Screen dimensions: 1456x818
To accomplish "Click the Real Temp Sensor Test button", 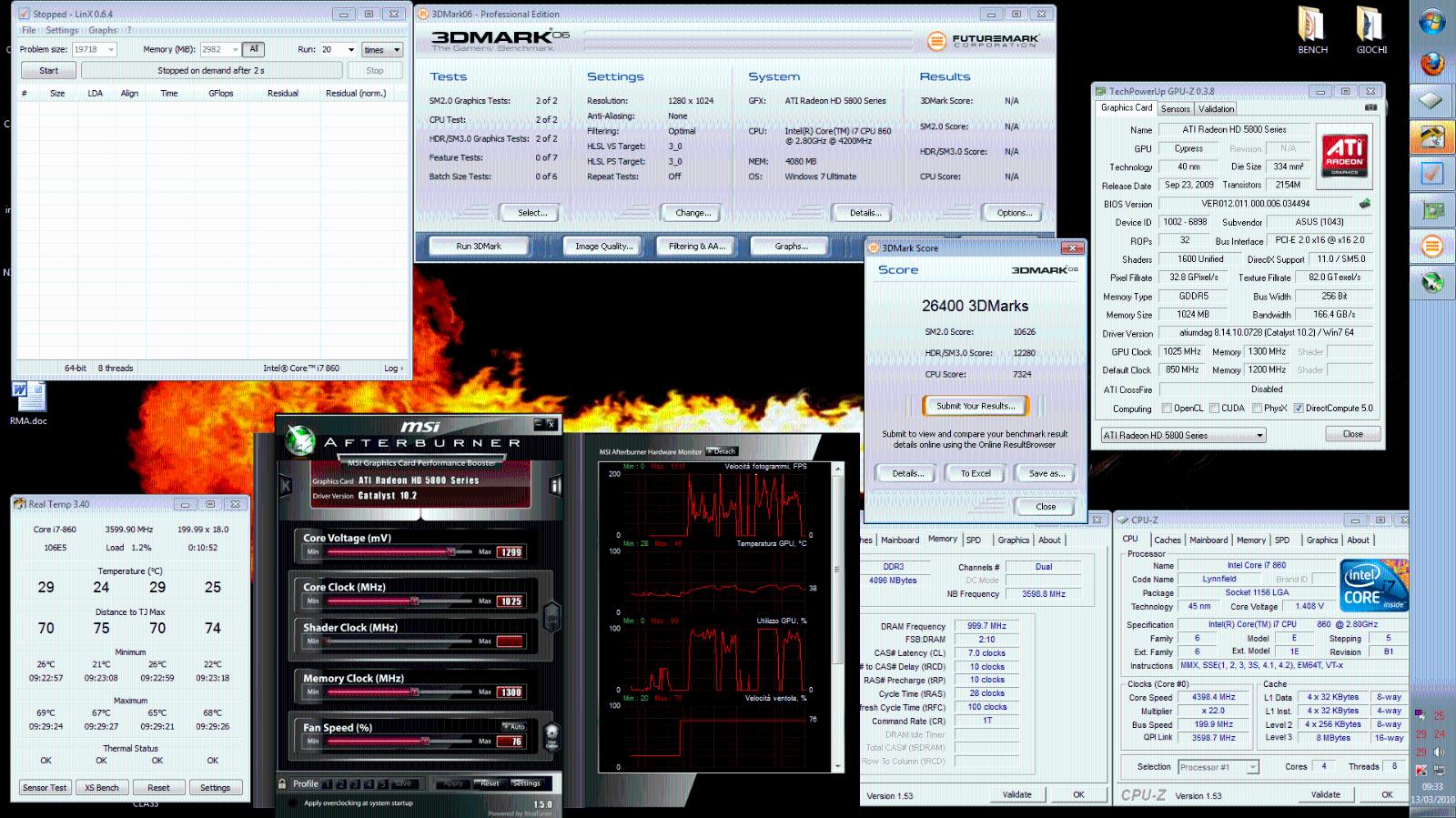I will (x=45, y=788).
